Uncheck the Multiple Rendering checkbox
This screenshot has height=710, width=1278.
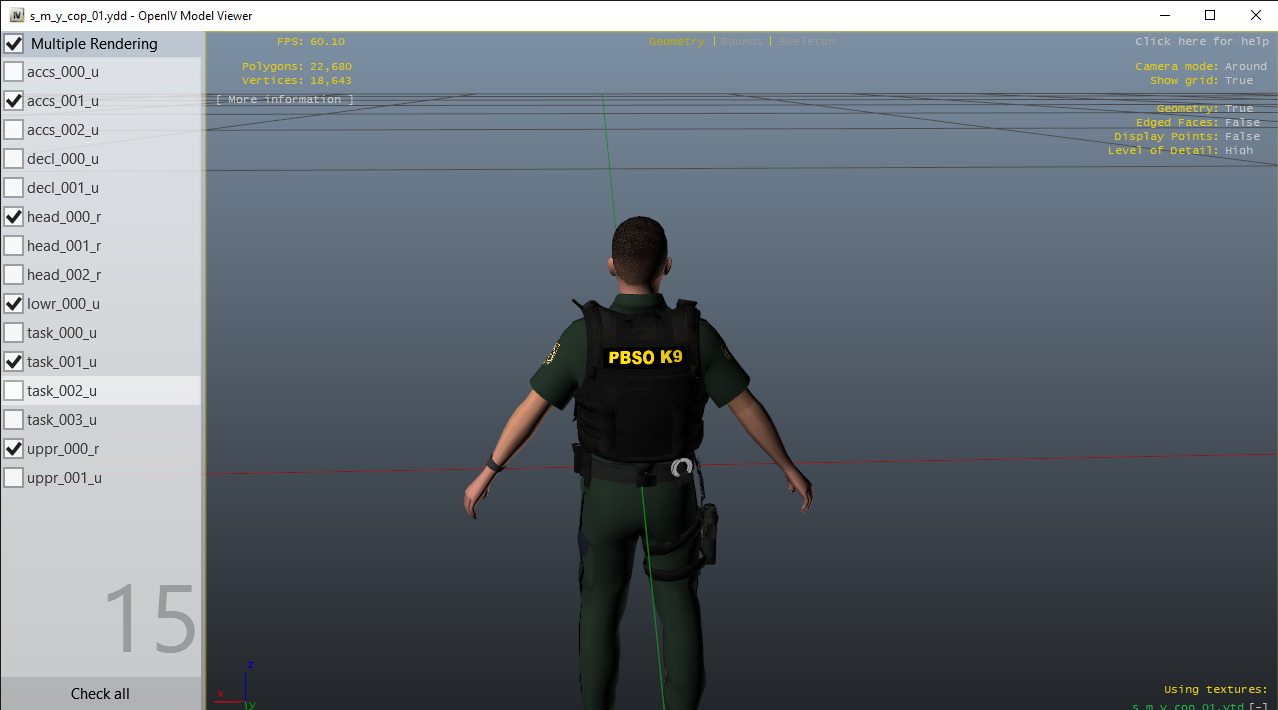coord(14,44)
